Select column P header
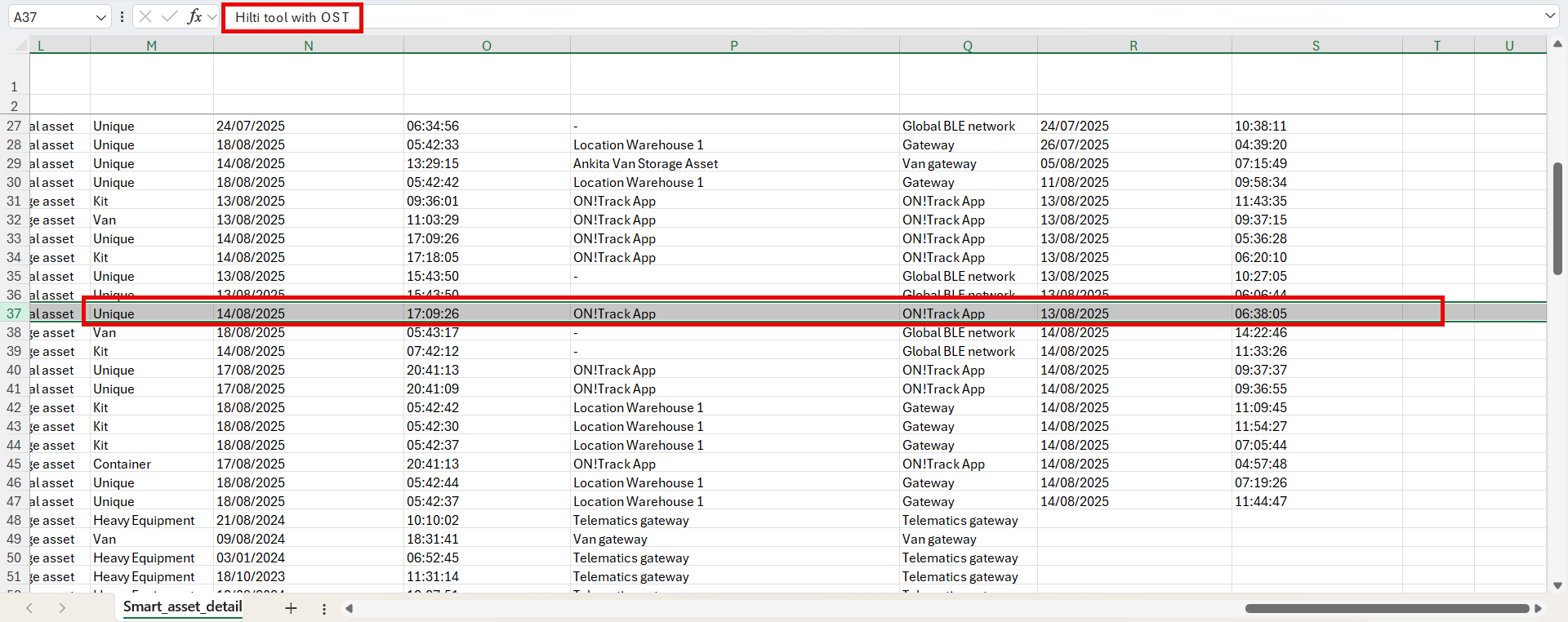Screen dimensions: 1568x622 734,46
